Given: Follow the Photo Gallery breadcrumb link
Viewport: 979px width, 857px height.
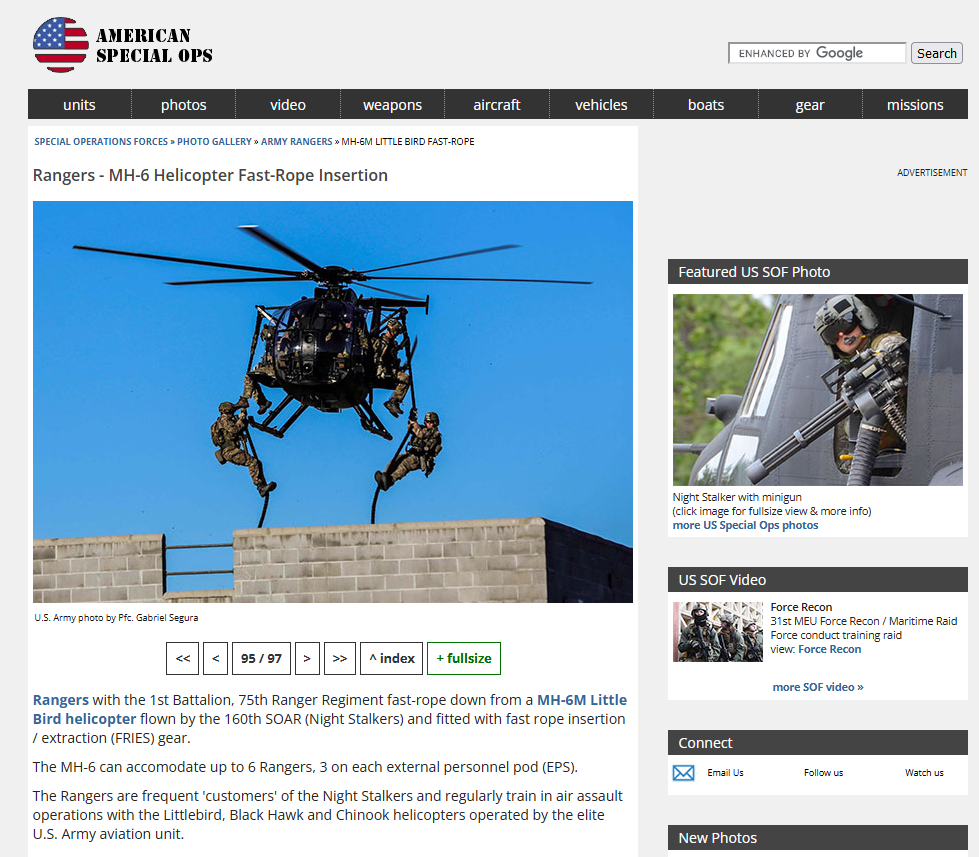Looking at the screenshot, I should (x=214, y=142).
